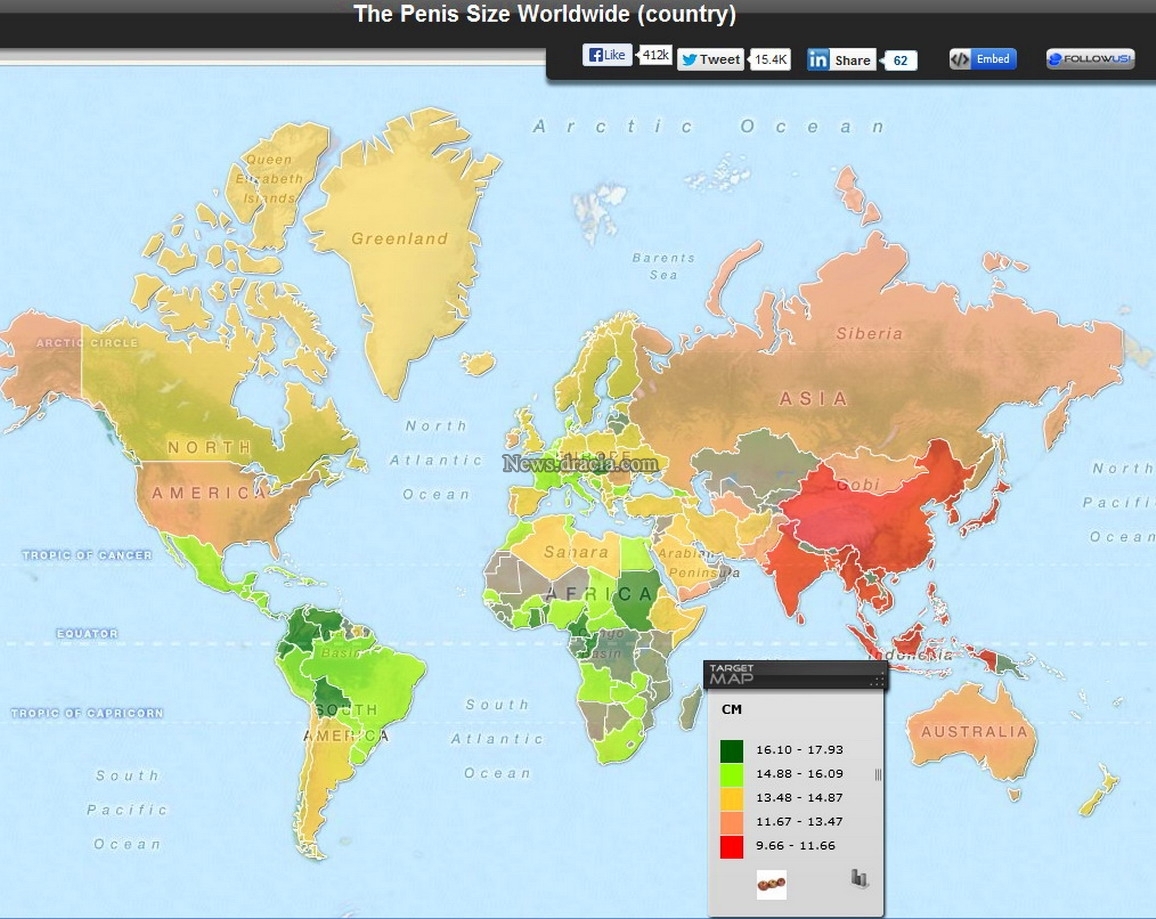
Task: Select the dark green 16.10 - 17.93 swatch
Action: [x=731, y=750]
